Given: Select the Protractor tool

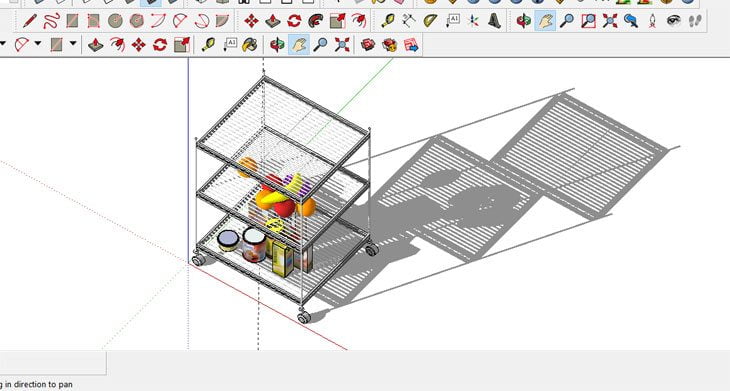Looking at the screenshot, I should 431,21.
